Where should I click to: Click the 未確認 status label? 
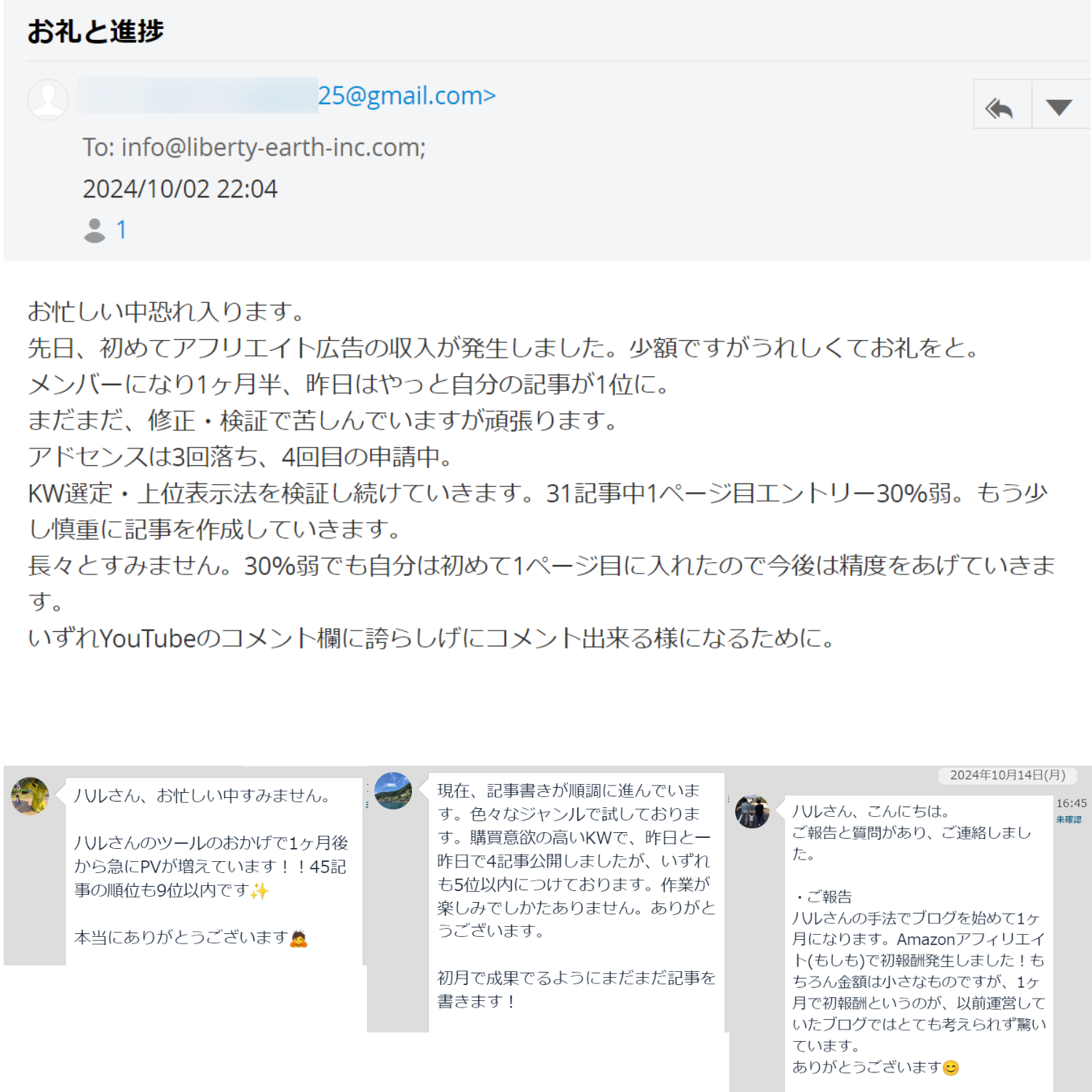point(1069,819)
